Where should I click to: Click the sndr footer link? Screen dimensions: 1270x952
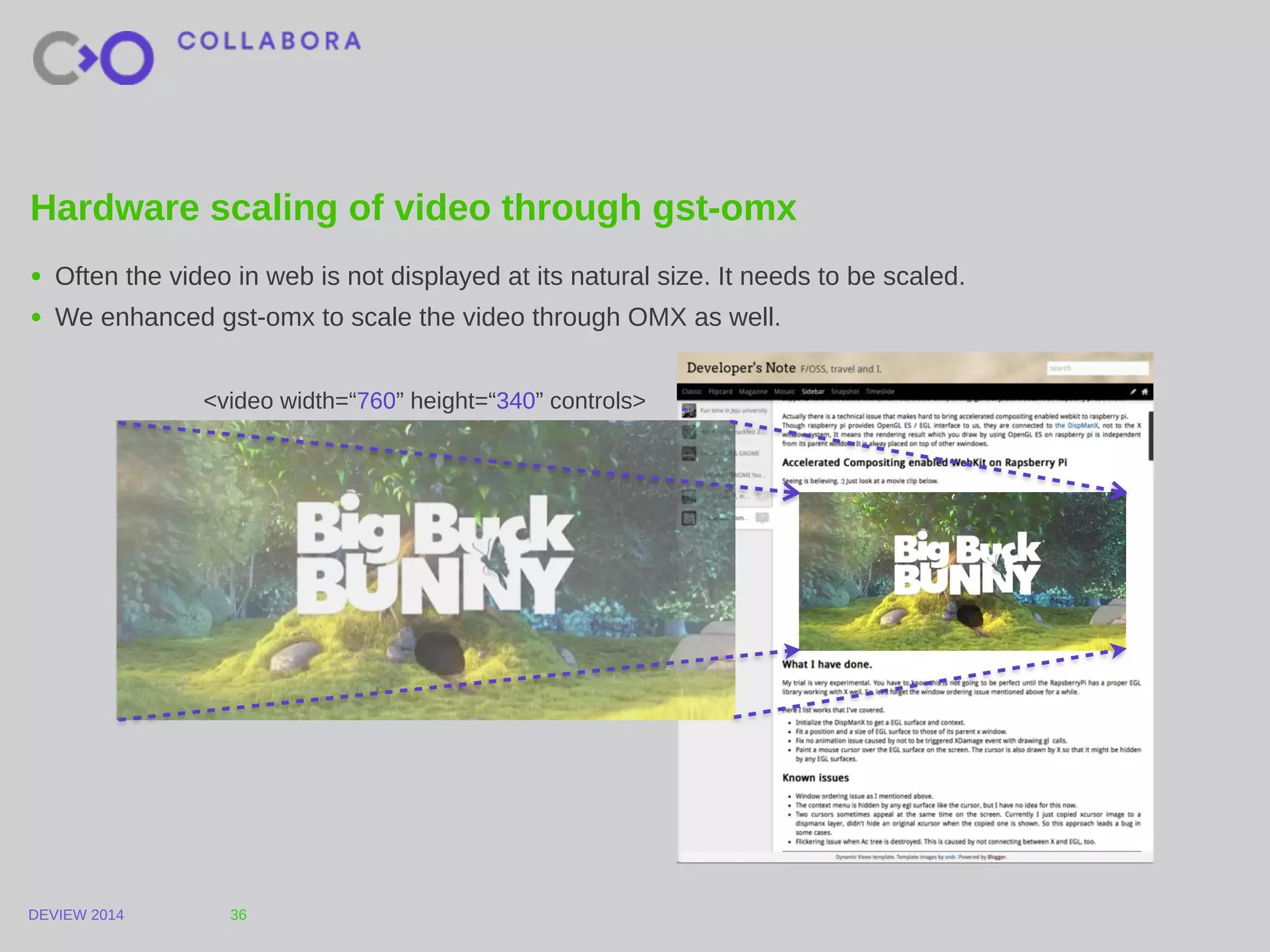pos(950,857)
